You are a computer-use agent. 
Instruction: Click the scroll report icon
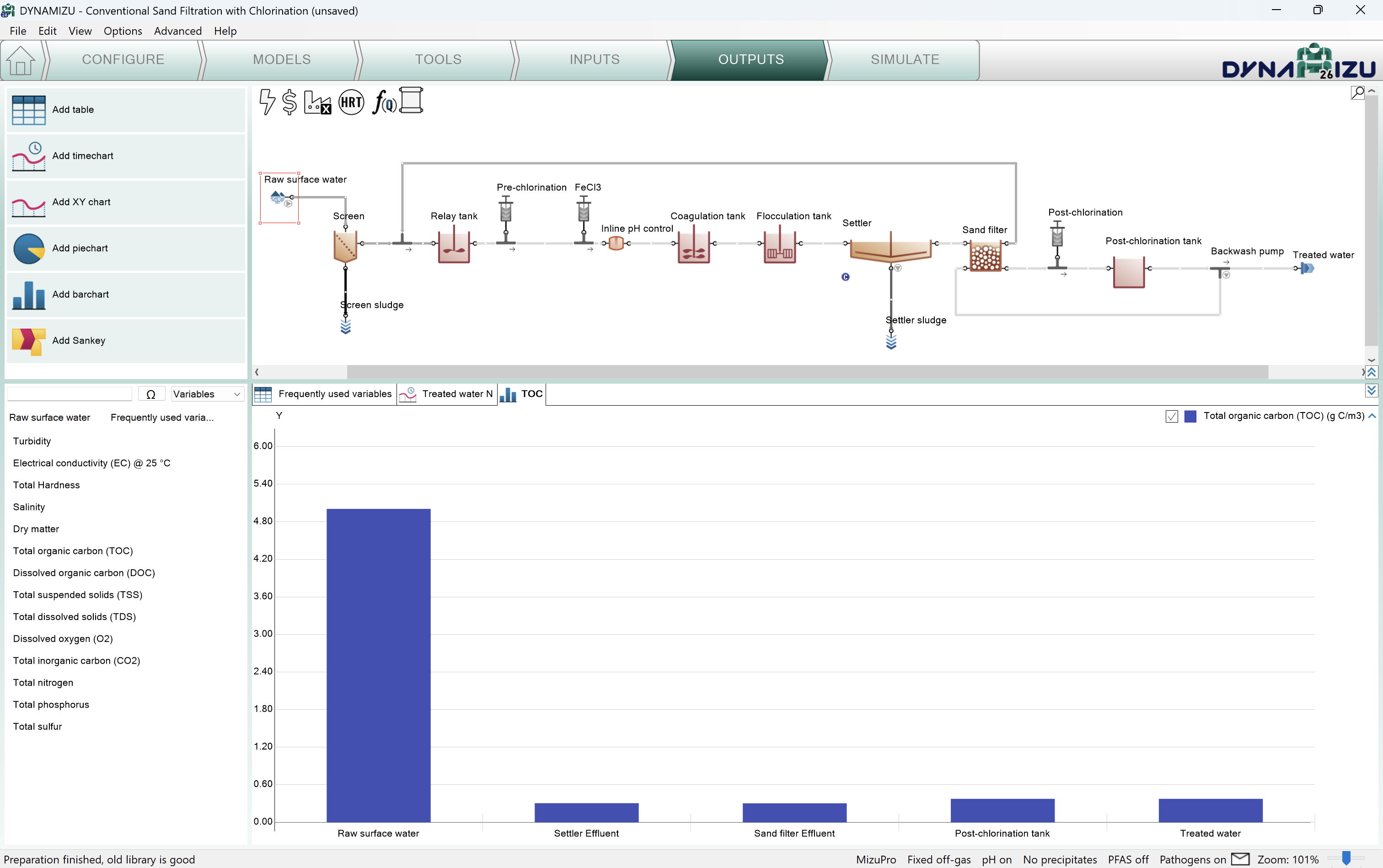pyautogui.click(x=412, y=101)
